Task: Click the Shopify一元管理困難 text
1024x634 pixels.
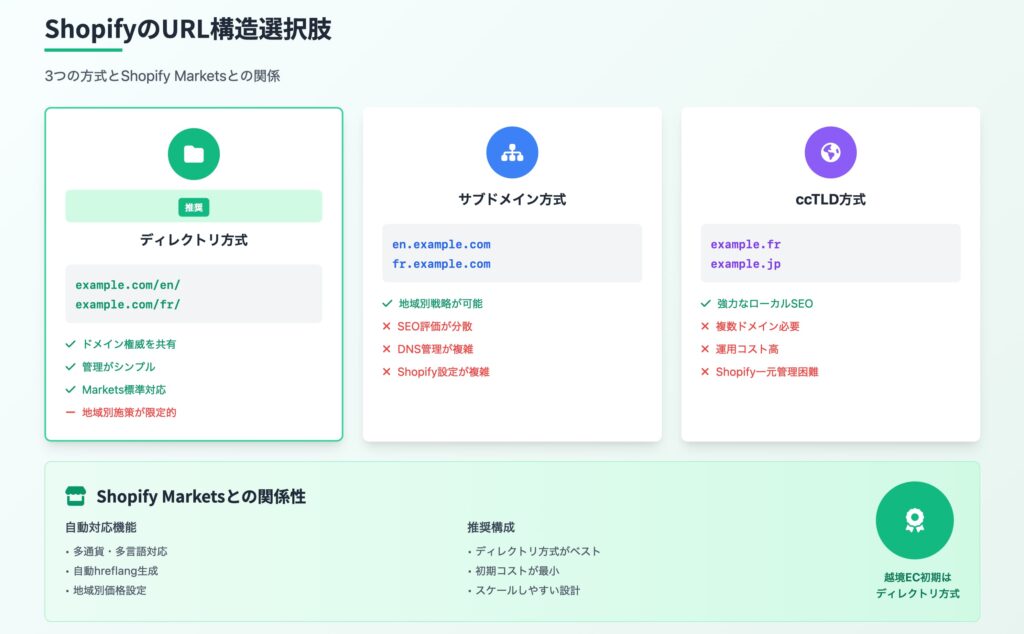Action: click(x=767, y=372)
